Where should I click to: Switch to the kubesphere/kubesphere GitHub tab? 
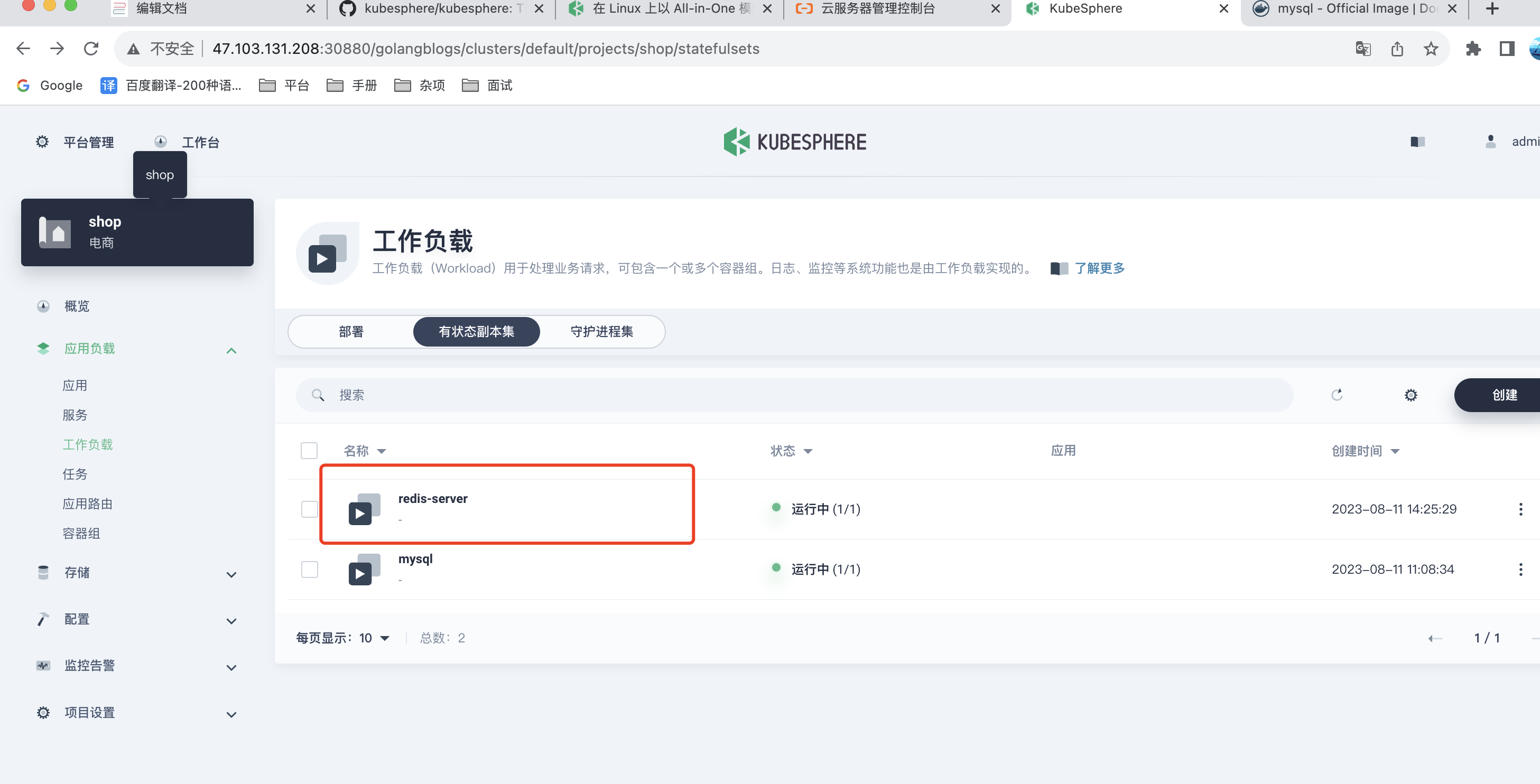tap(441, 9)
